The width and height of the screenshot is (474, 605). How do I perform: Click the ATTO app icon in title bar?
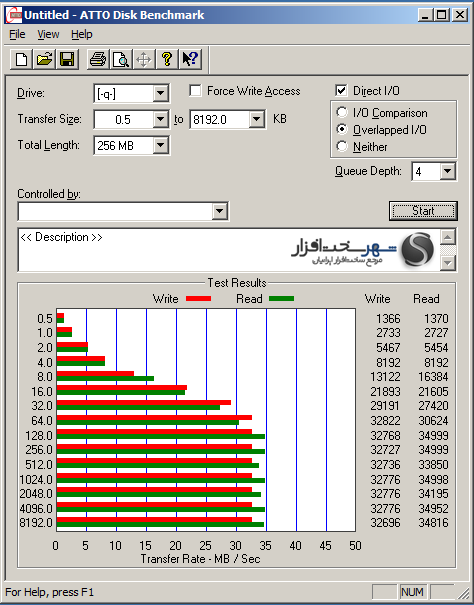tap(14, 15)
